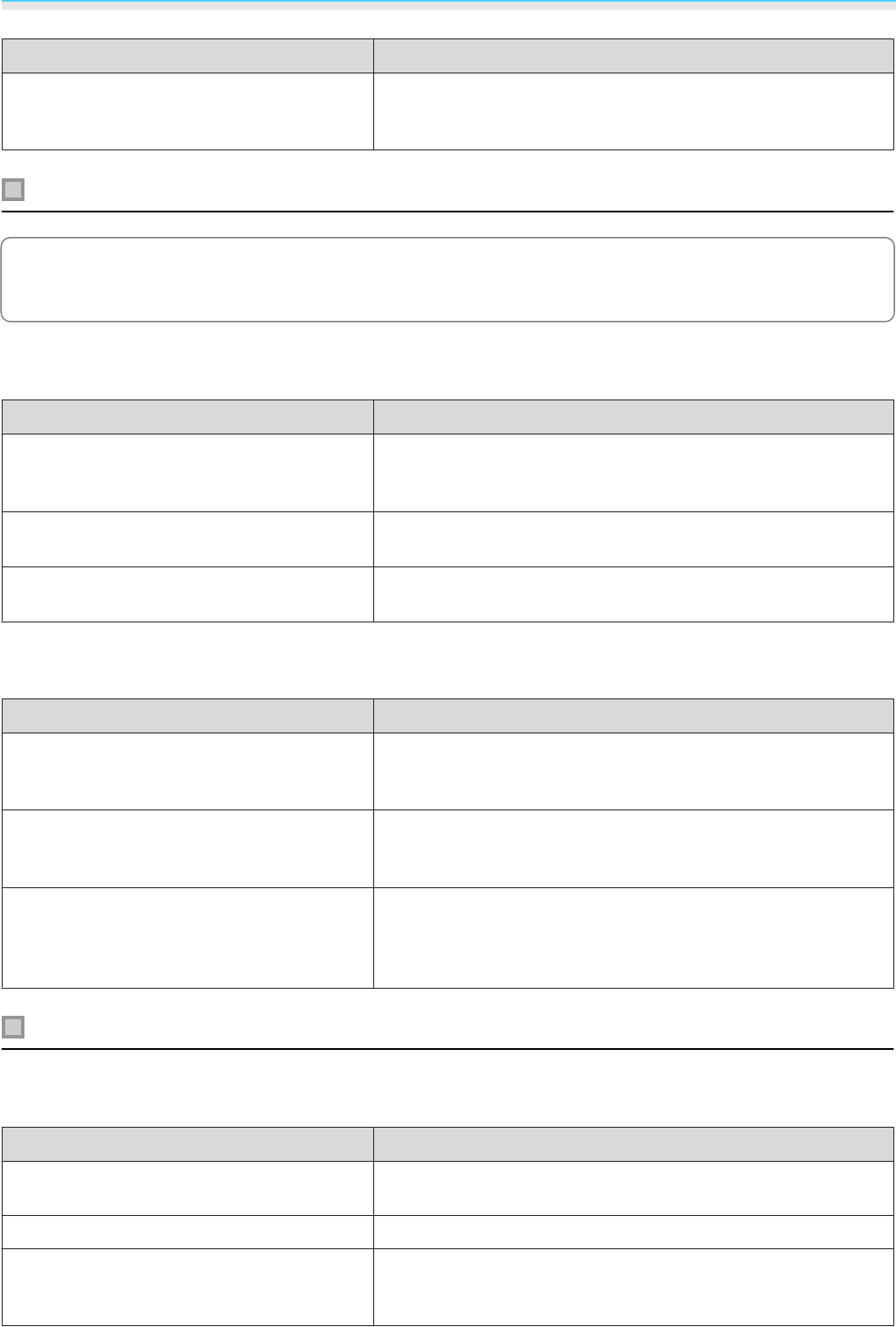This screenshot has height=1327, width=896.
Task: Select the wide gray header cell of the first table
Action: click(634, 55)
